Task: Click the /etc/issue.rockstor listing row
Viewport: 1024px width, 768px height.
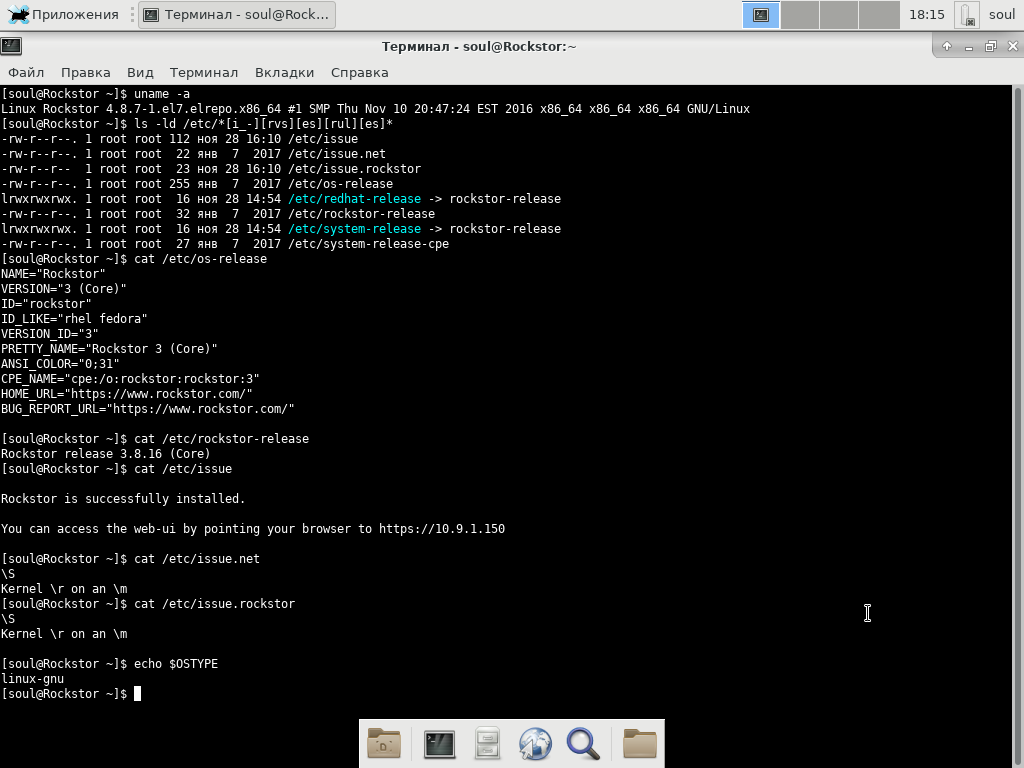Action: click(211, 168)
